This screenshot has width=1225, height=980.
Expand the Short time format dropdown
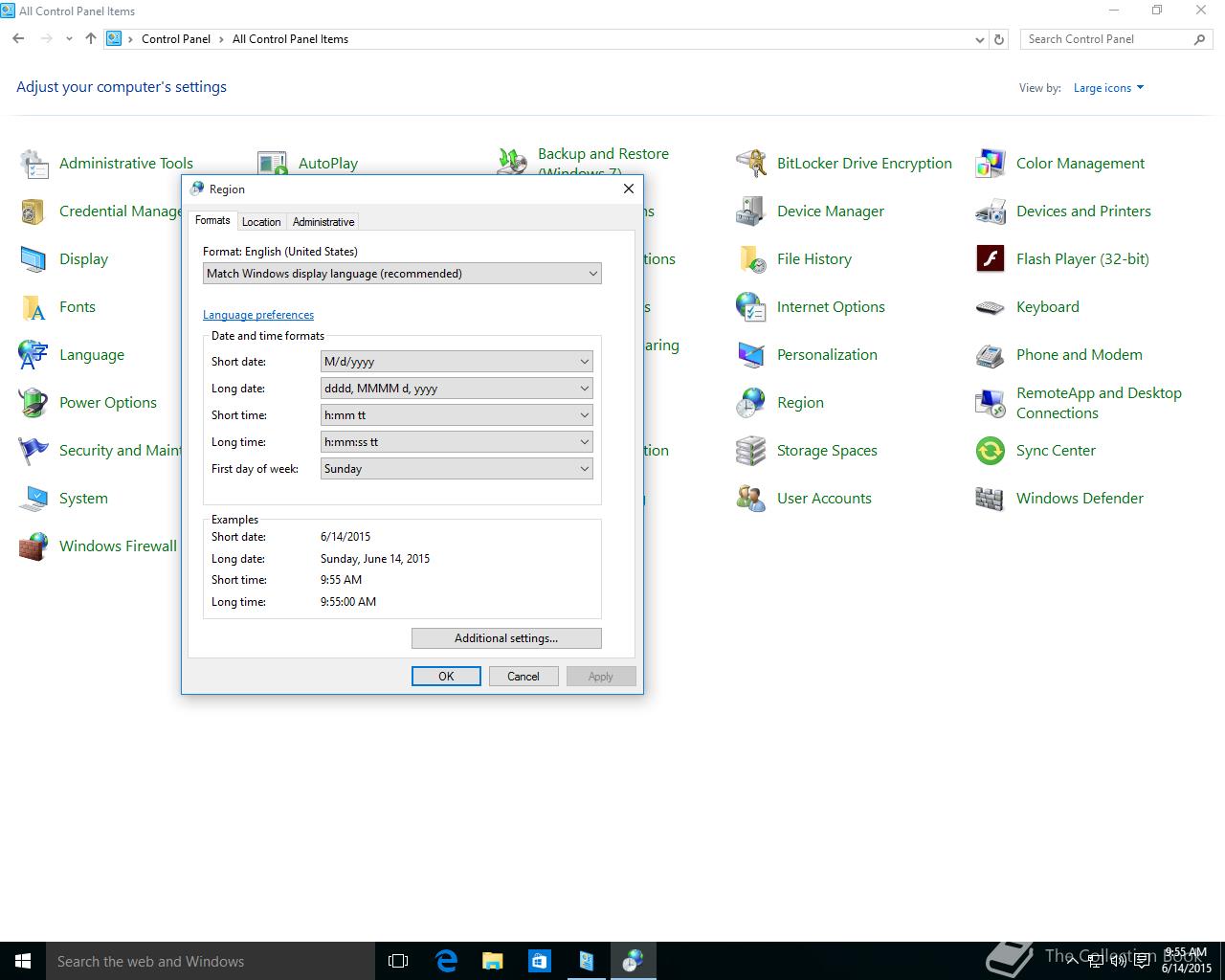(x=457, y=415)
